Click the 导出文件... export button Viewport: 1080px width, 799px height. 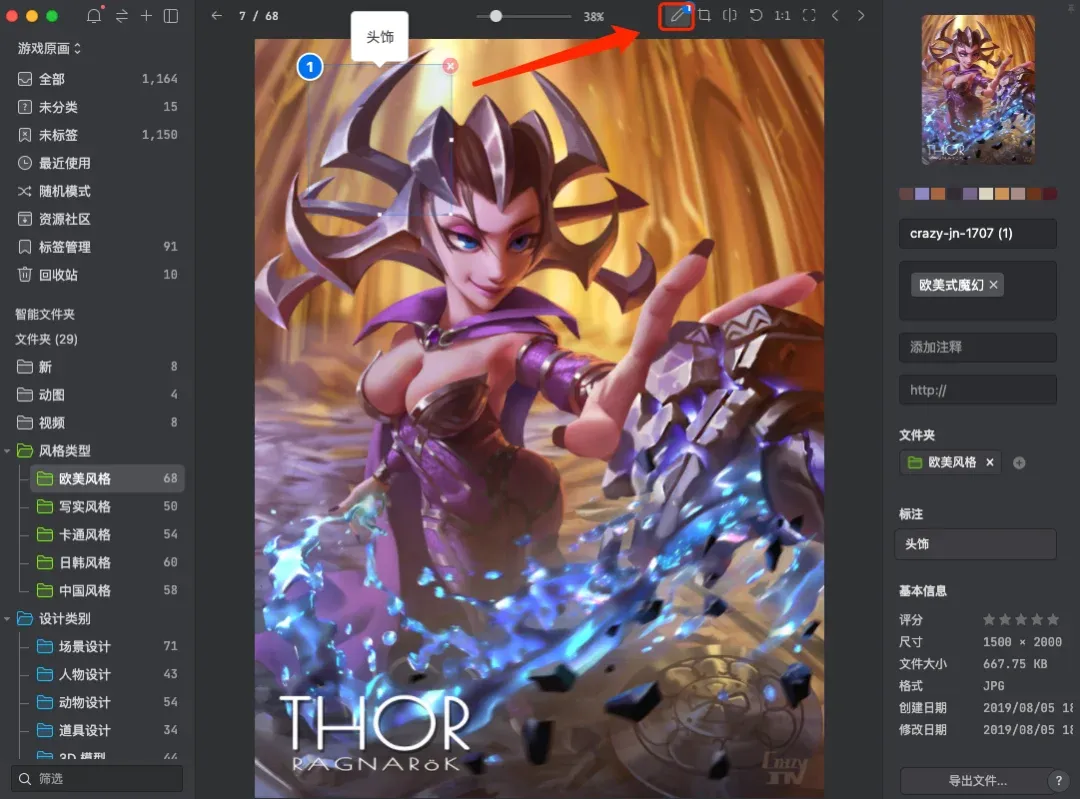coord(977,780)
